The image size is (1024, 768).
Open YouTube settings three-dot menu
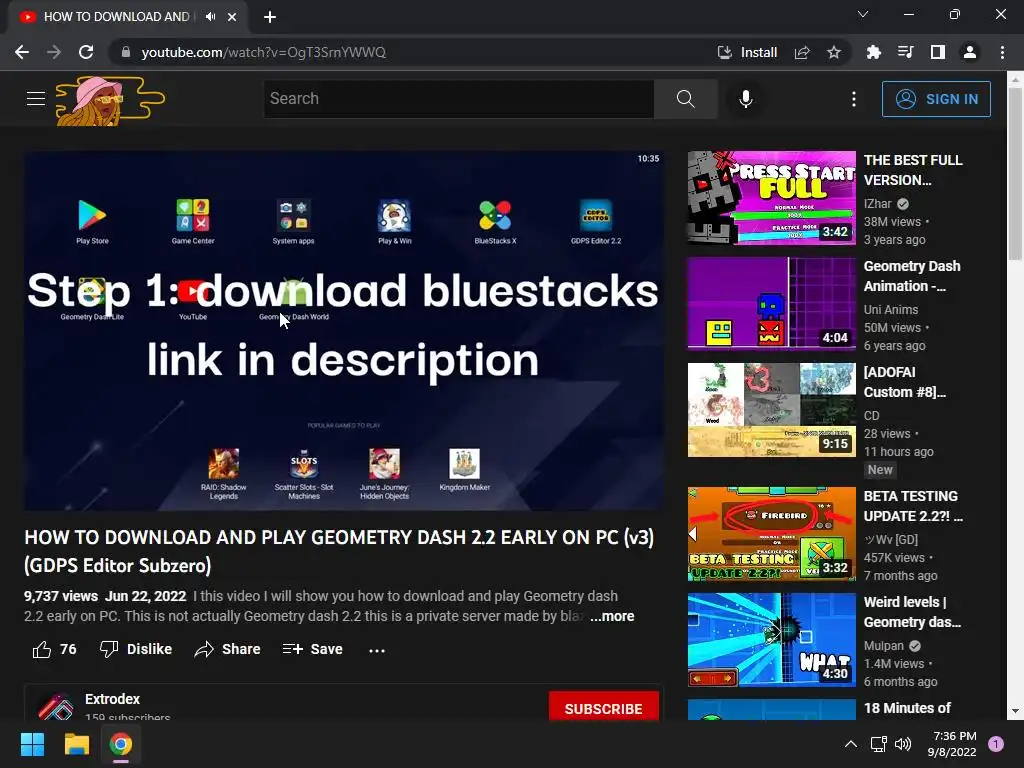[854, 99]
